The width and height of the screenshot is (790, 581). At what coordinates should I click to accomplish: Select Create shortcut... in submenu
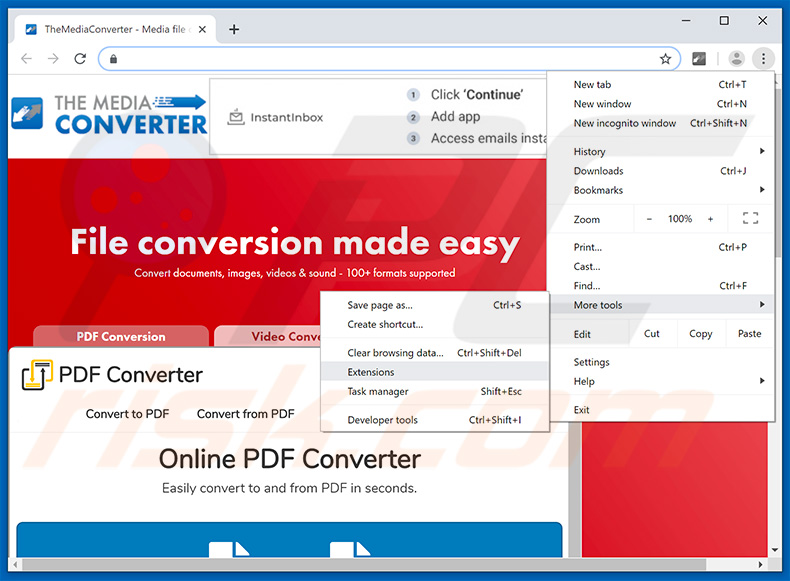(434, 325)
